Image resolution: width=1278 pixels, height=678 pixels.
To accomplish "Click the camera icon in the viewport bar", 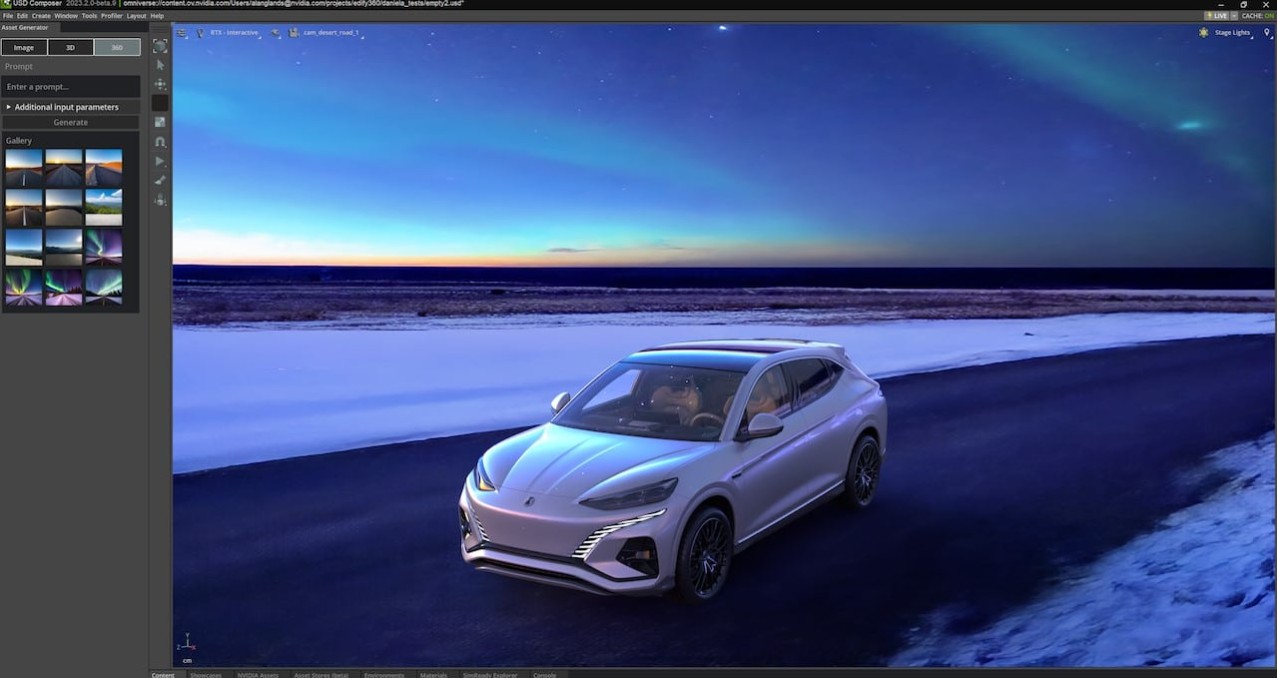I will click(294, 33).
